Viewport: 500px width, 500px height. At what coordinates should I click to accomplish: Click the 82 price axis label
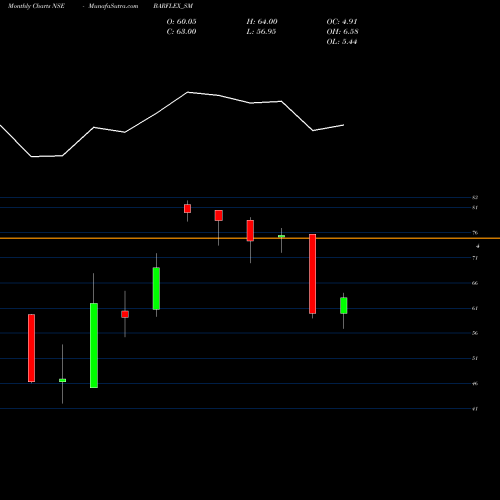point(475,197)
